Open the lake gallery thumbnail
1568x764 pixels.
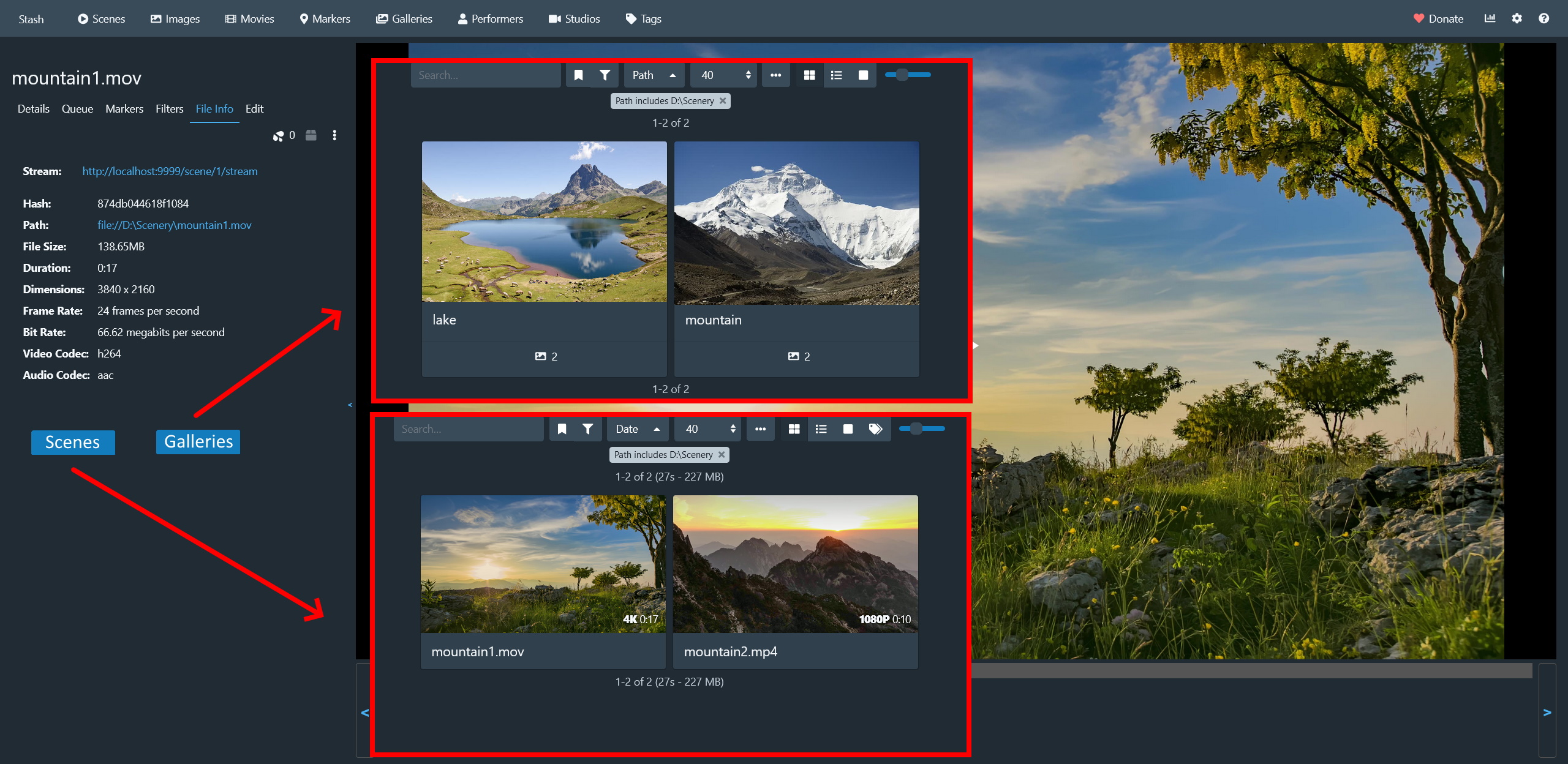click(x=544, y=222)
